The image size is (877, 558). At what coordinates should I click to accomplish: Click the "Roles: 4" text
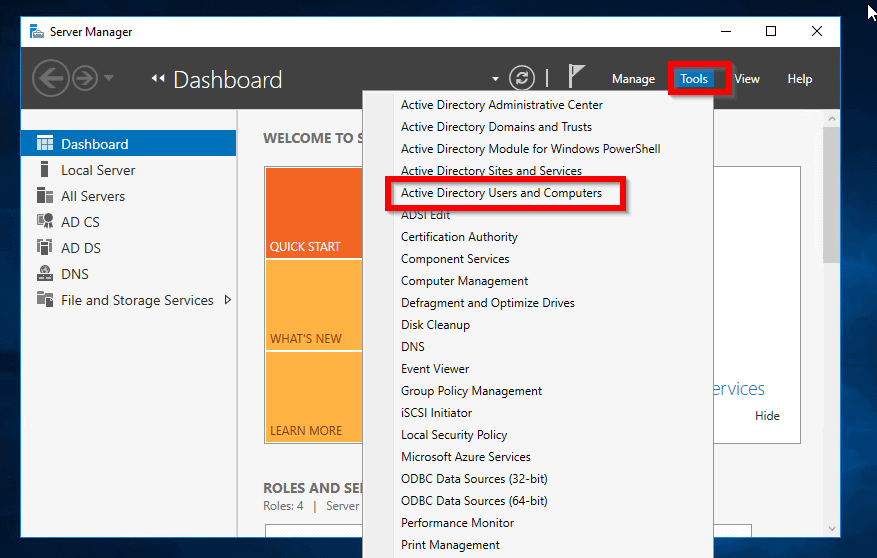[284, 506]
